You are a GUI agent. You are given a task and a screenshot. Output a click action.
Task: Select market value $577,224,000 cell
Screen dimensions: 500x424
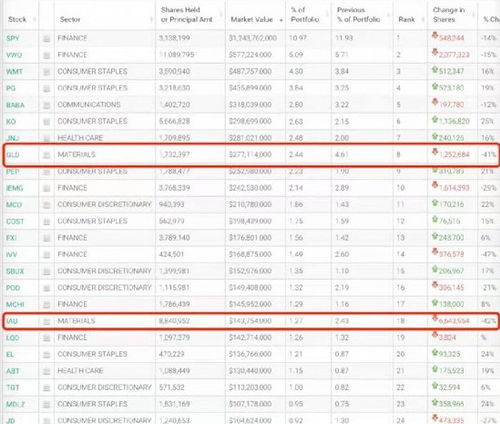tap(250, 55)
